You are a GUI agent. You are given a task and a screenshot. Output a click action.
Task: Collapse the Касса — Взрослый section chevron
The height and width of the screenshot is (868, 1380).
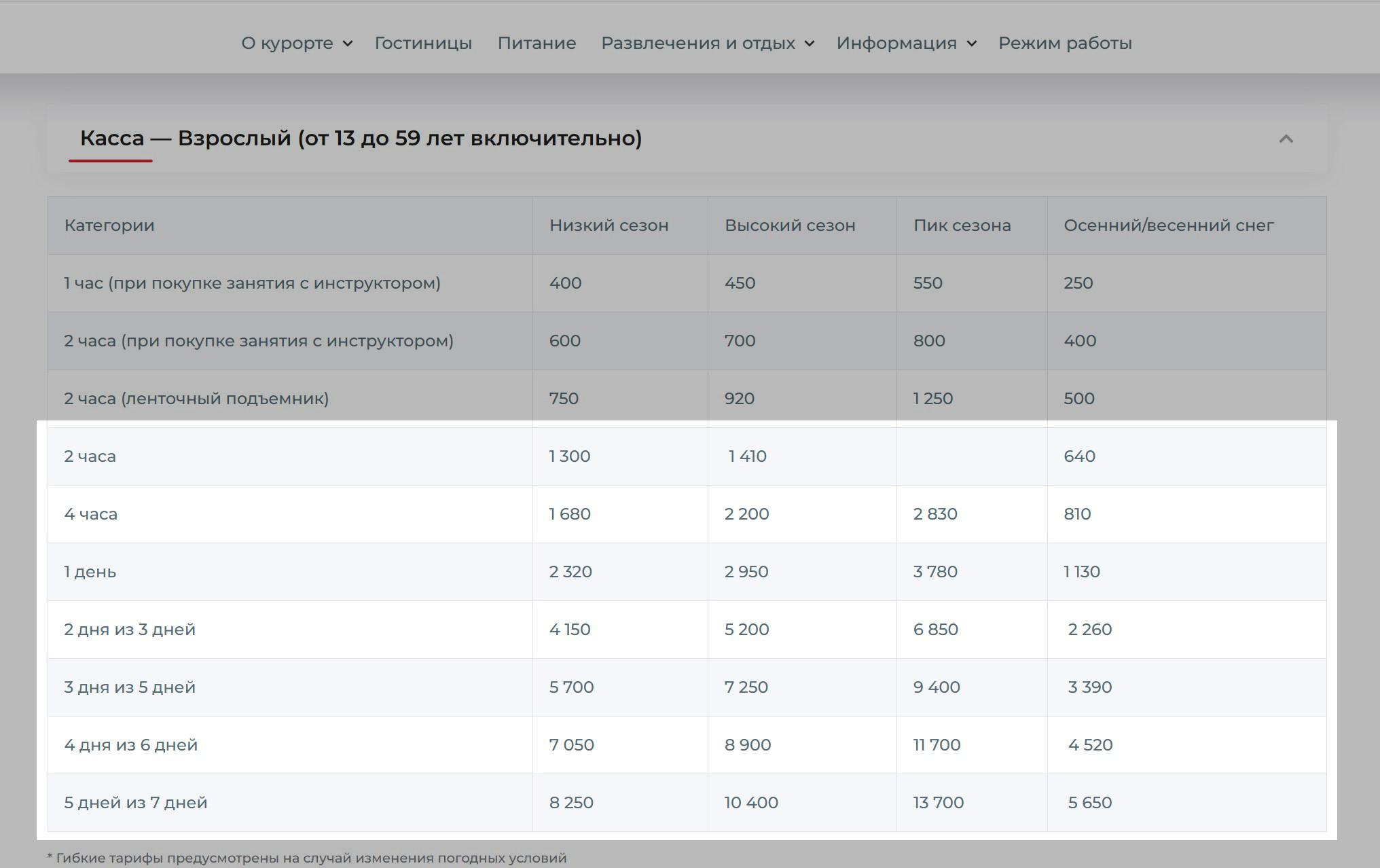1286,139
